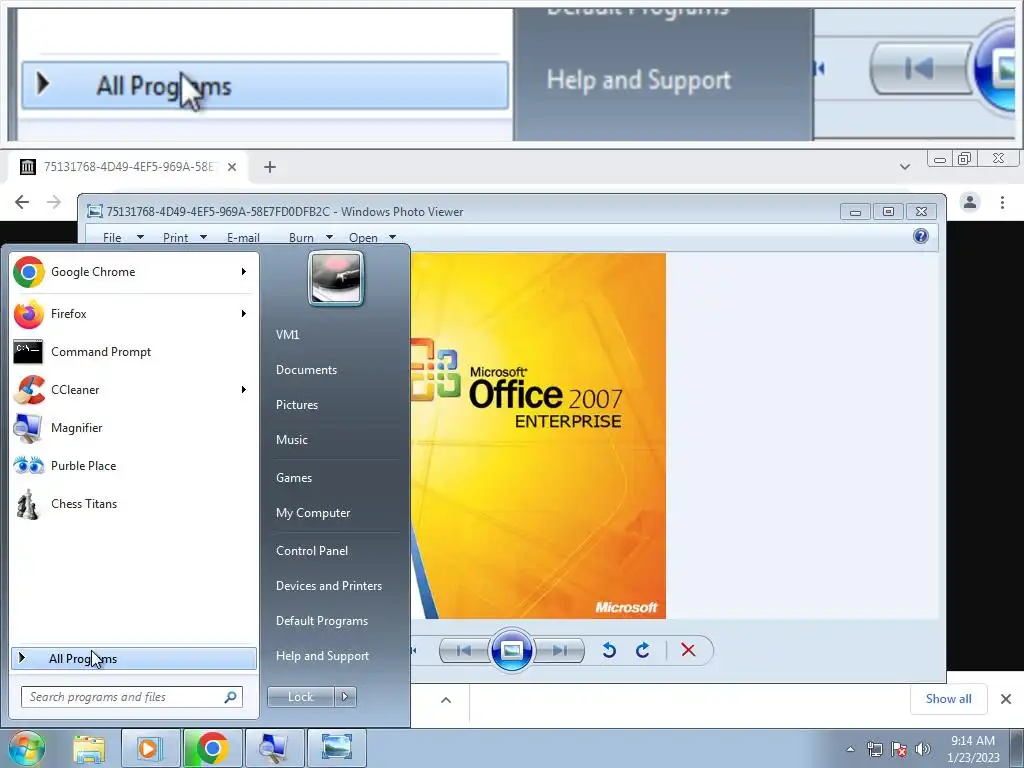Viewport: 1024px width, 768px height.
Task: Open Command Prompt in Start menu
Action: pos(133,352)
